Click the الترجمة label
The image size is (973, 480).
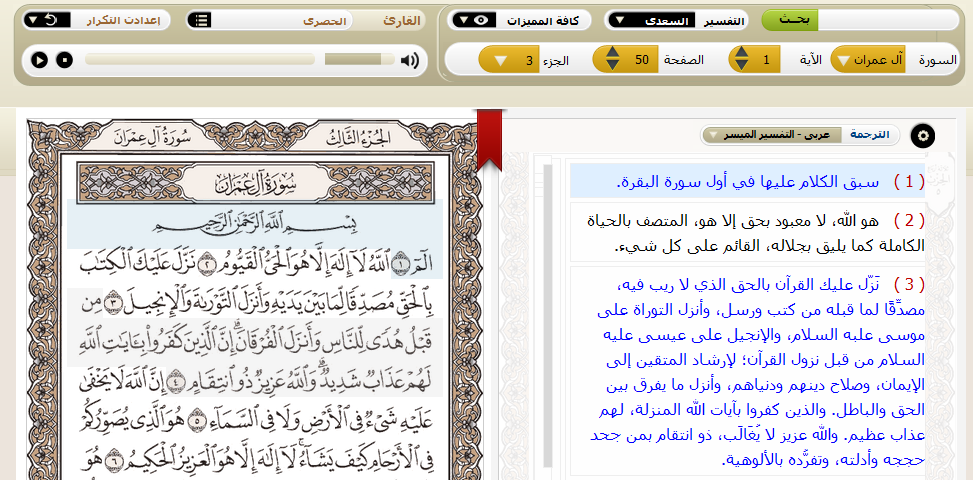point(869,135)
